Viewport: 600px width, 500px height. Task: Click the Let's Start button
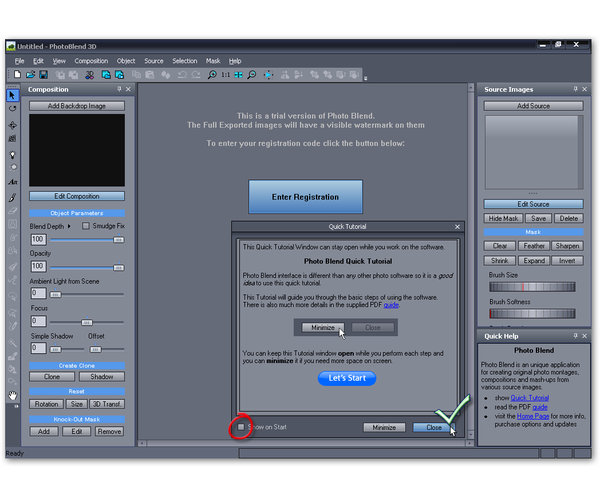[347, 378]
